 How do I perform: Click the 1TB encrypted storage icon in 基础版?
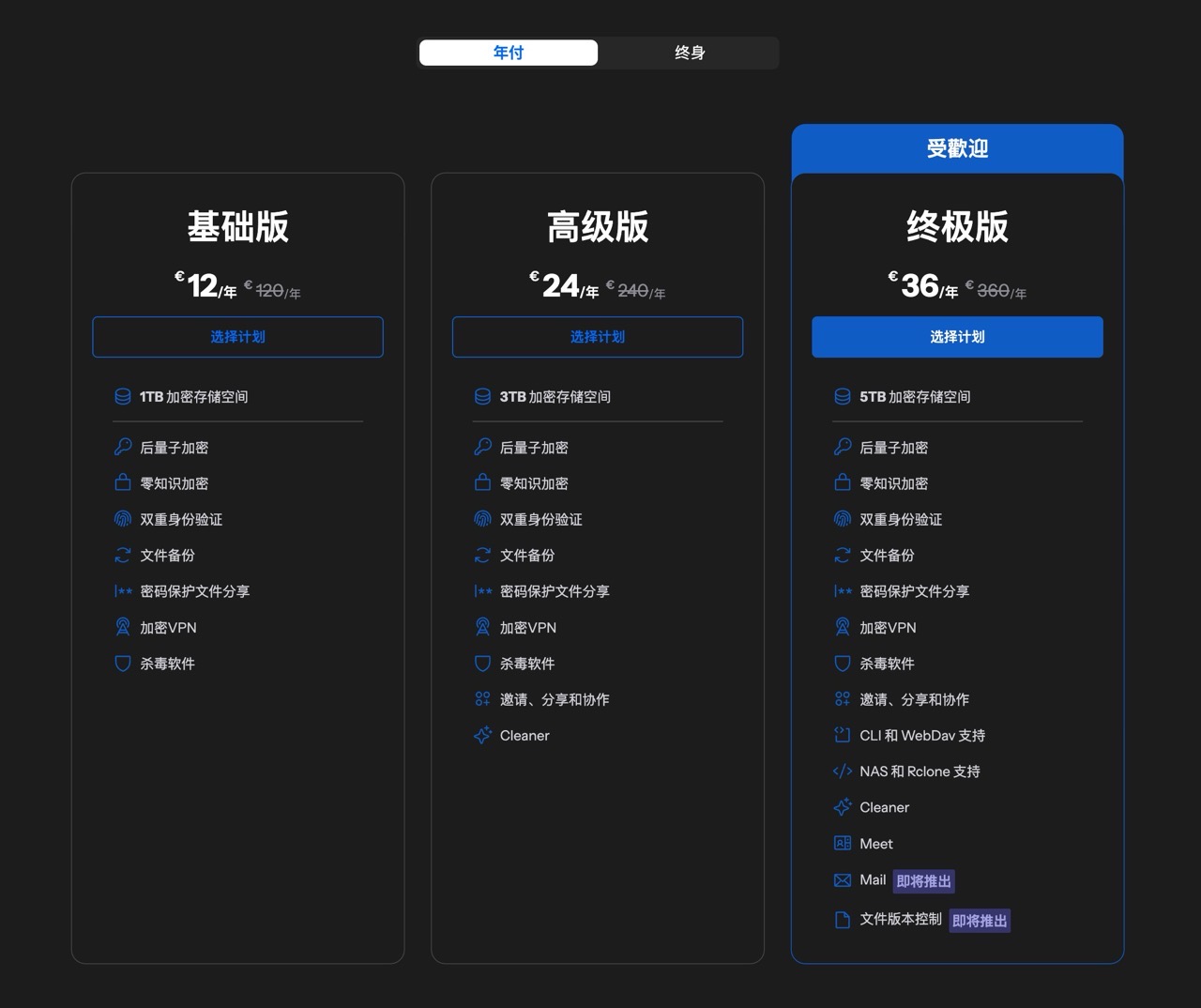pos(123,396)
